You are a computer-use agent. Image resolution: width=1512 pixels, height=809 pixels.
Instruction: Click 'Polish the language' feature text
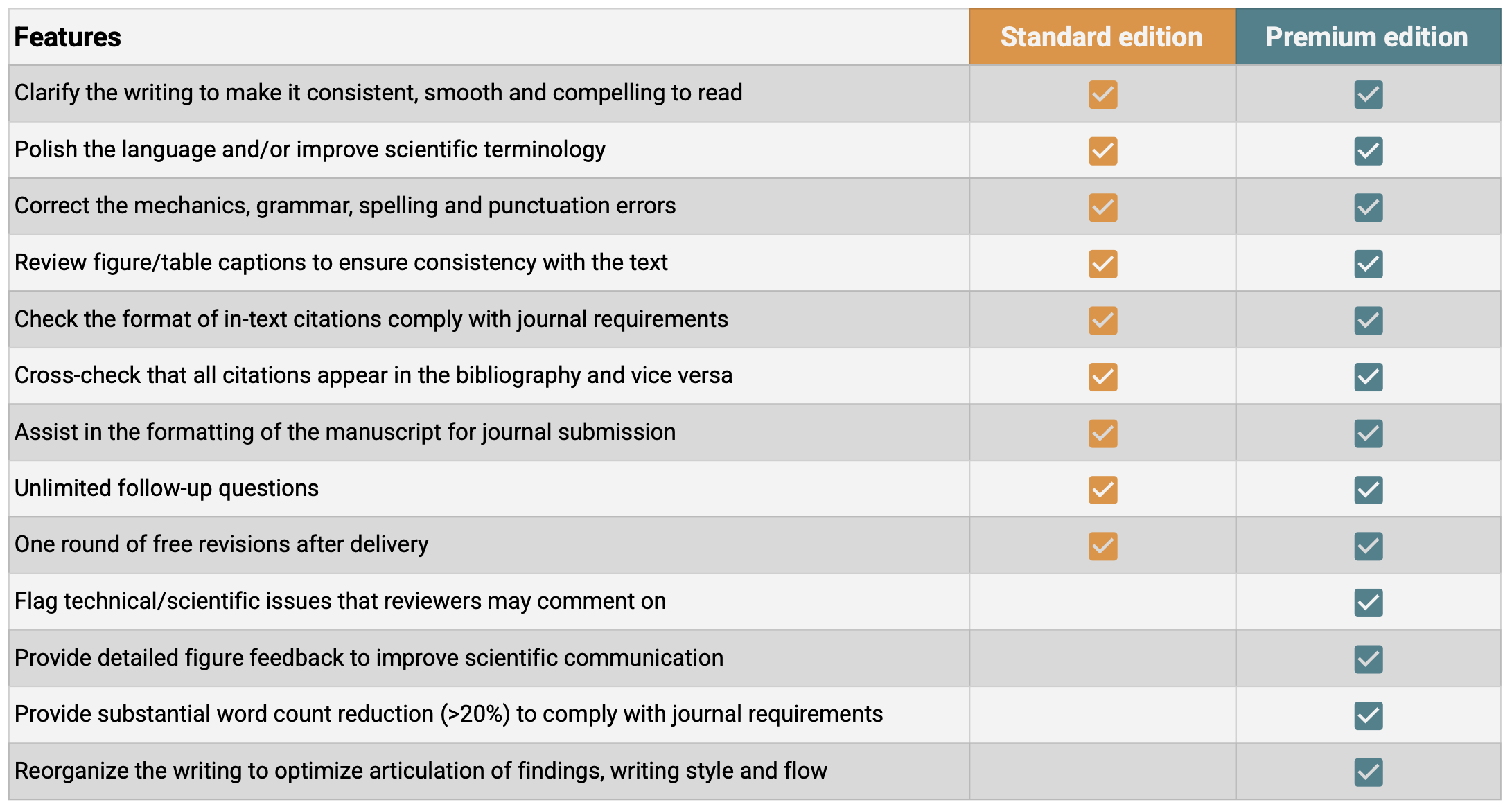point(310,150)
